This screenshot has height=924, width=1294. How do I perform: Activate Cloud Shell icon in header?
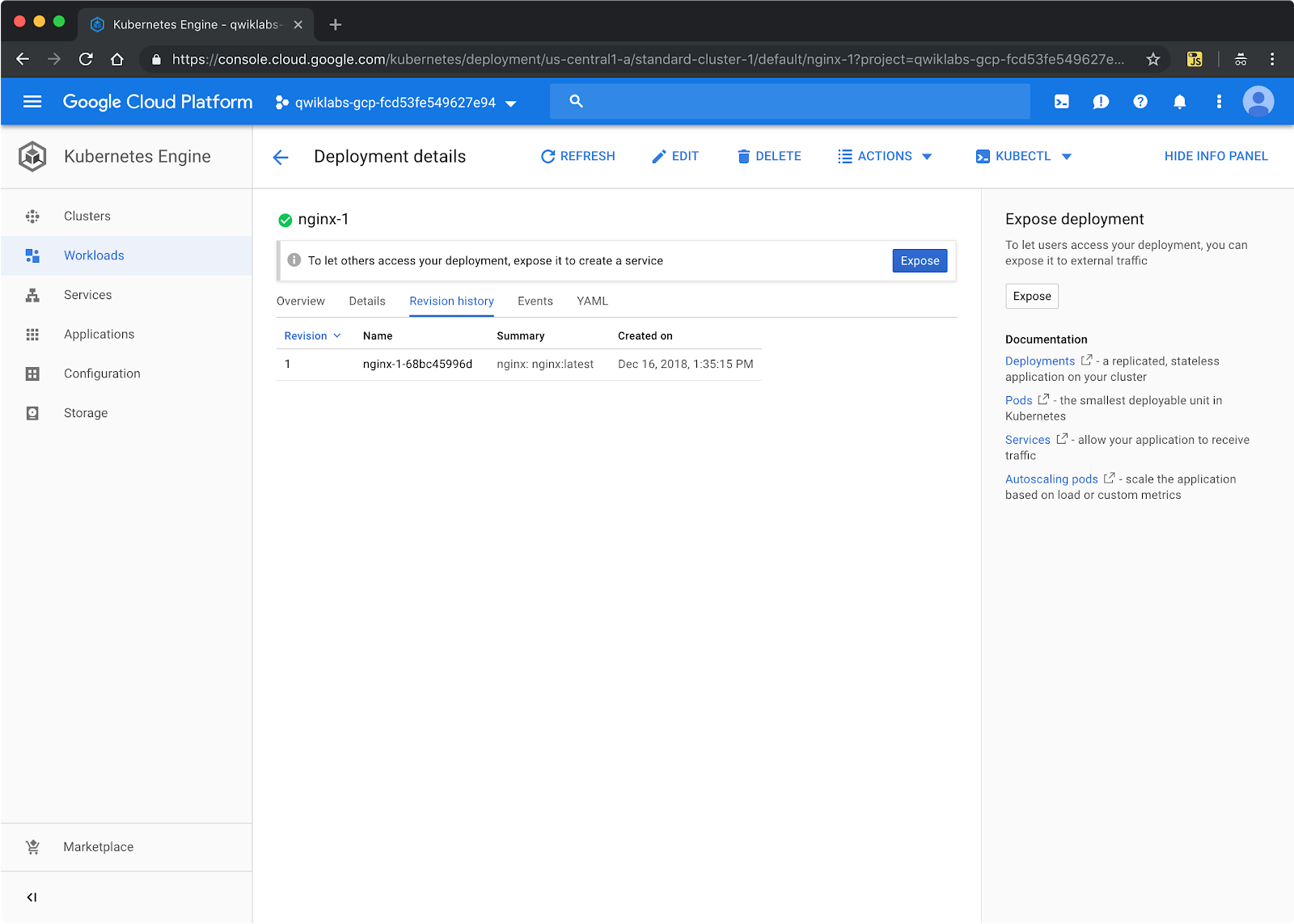1061,102
